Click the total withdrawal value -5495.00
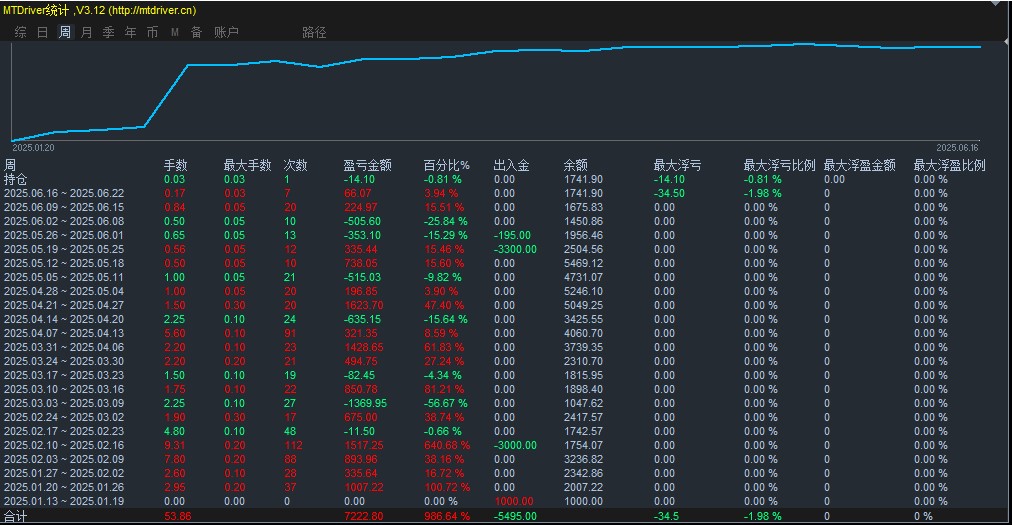This screenshot has width=1012, height=525. (x=515, y=517)
